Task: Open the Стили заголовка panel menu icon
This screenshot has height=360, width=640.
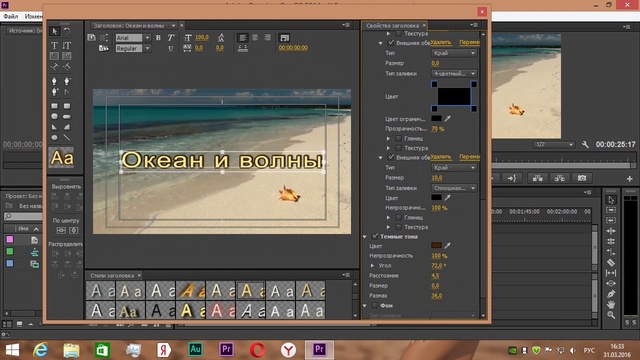Action: (x=346, y=275)
